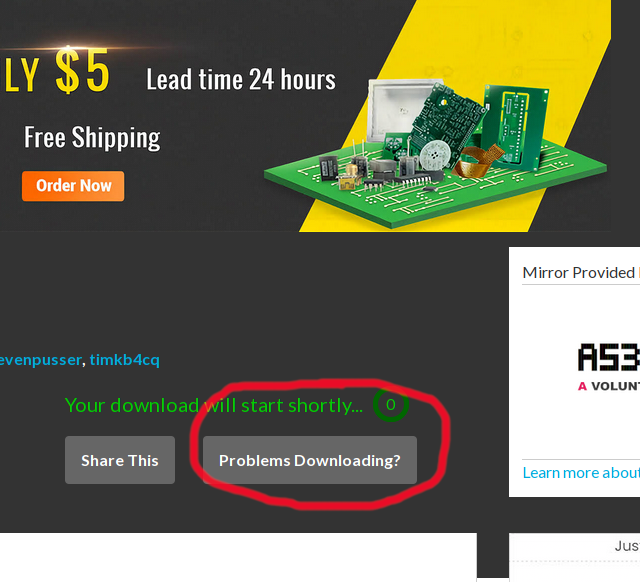Click the green PCB board illustration
640x582 pixels.
[x=435, y=180]
